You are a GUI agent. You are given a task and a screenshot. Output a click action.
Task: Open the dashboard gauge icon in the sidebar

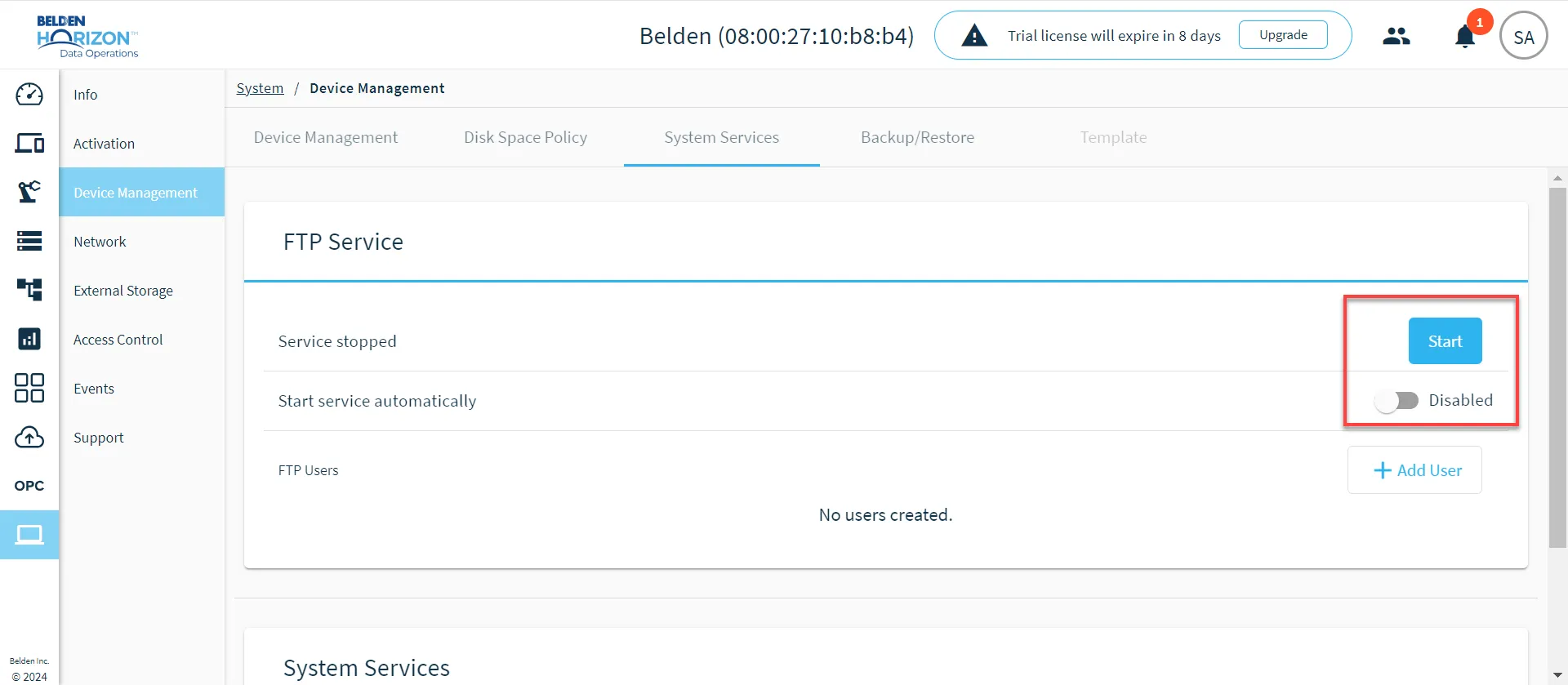click(x=29, y=94)
